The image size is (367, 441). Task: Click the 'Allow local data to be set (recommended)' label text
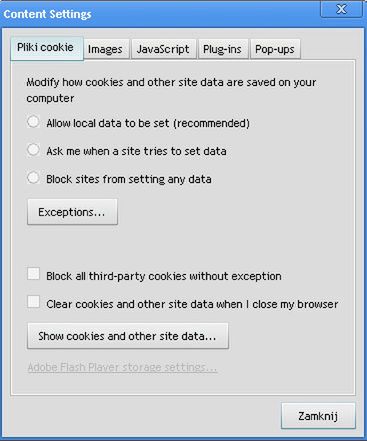coord(148,123)
